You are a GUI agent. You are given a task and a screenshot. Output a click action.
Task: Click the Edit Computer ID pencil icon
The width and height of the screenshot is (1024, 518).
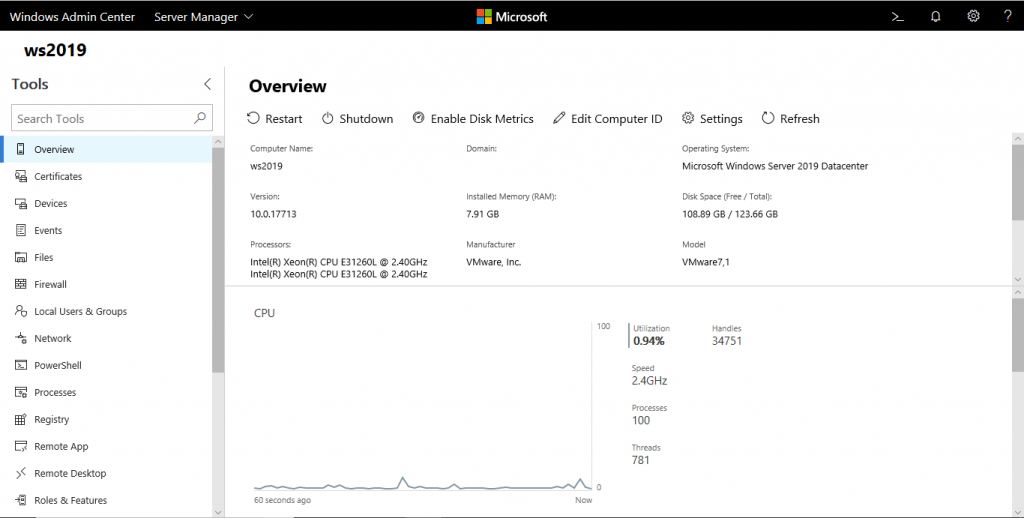tap(559, 118)
